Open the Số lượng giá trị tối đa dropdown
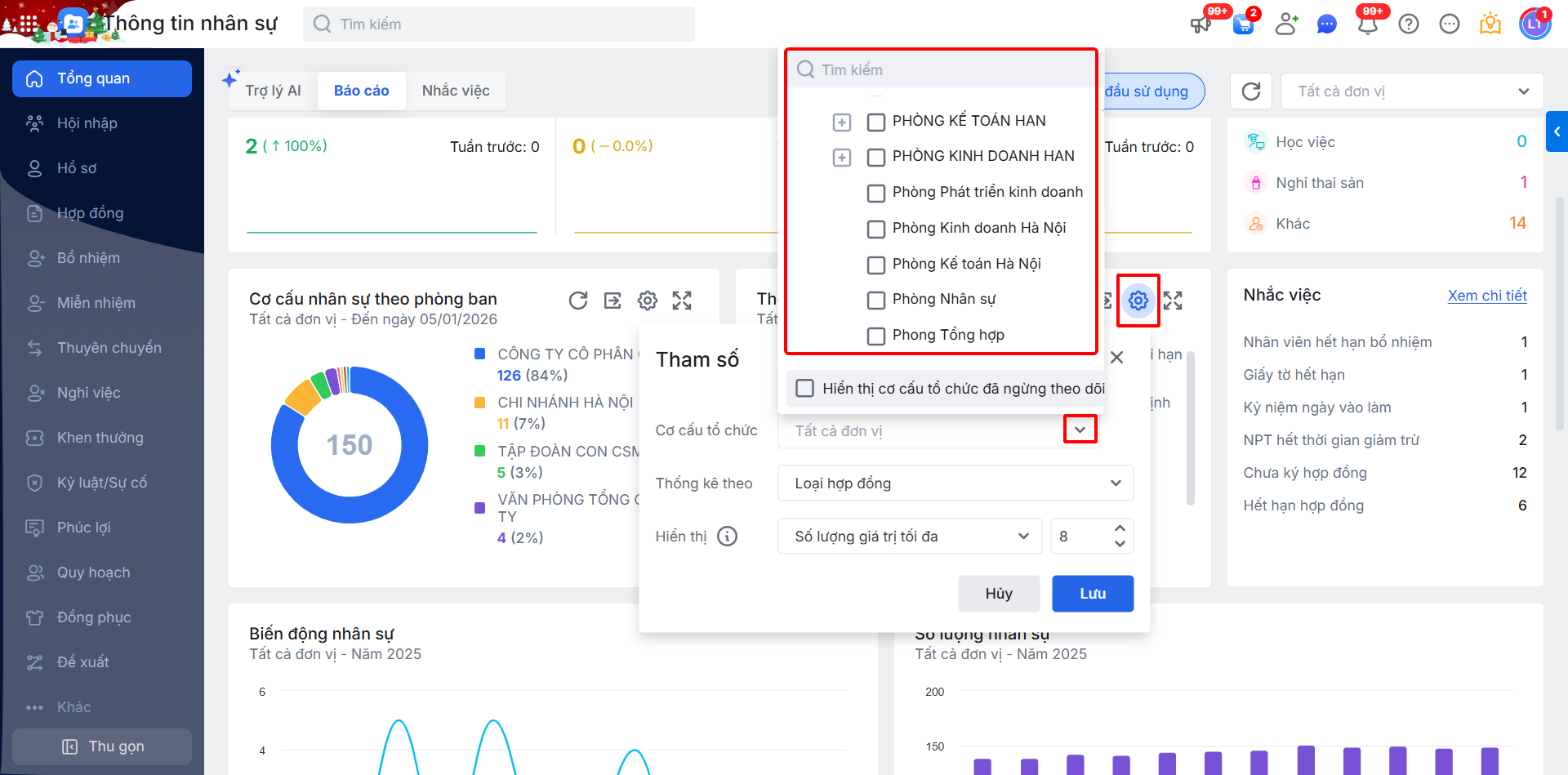 [x=910, y=536]
